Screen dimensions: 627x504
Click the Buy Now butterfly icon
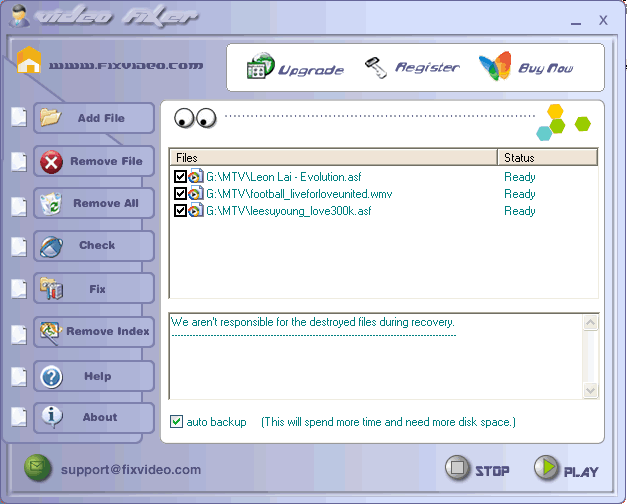(495, 66)
